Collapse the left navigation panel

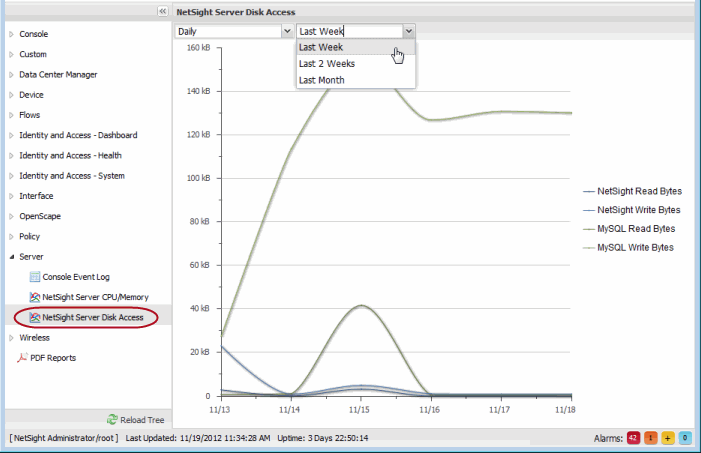click(x=162, y=11)
